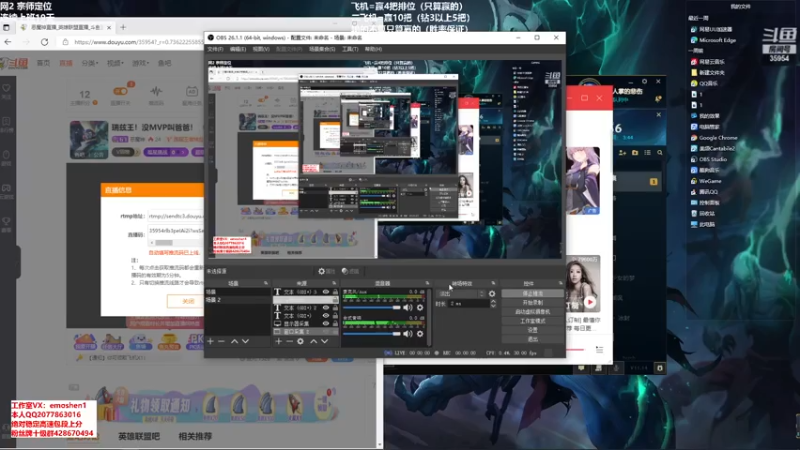Screen dimensions: 800x450
Task: Add a new scene with the Scenes plus icon
Action: pos(210,341)
